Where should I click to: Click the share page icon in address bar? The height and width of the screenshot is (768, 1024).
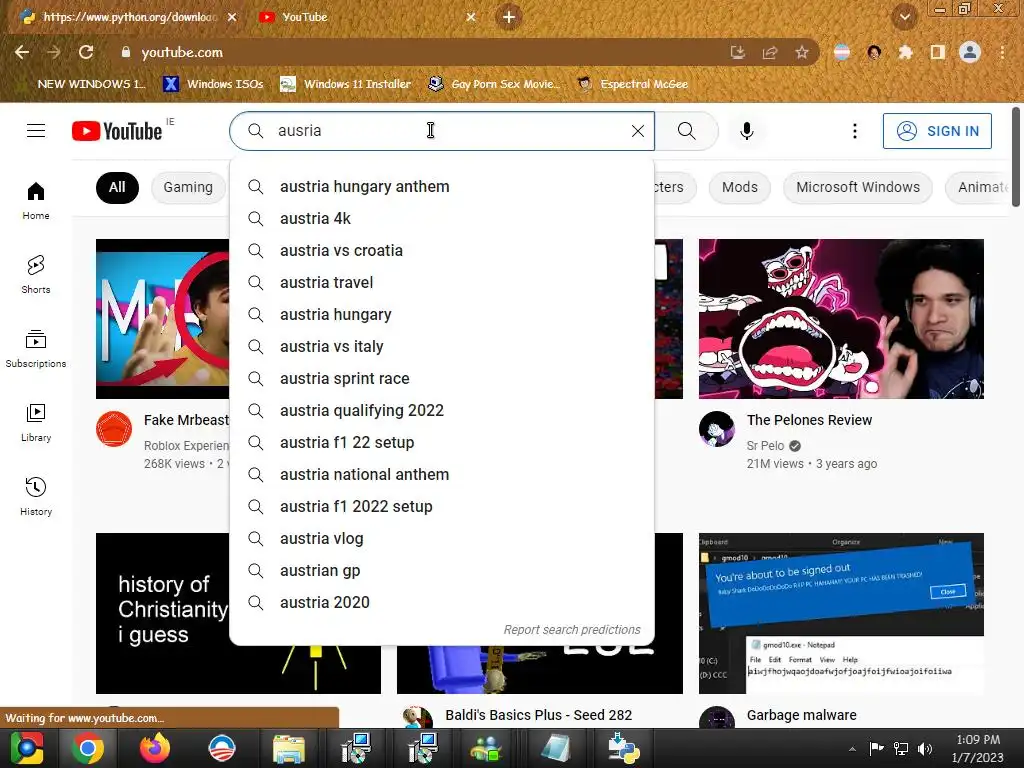point(770,52)
